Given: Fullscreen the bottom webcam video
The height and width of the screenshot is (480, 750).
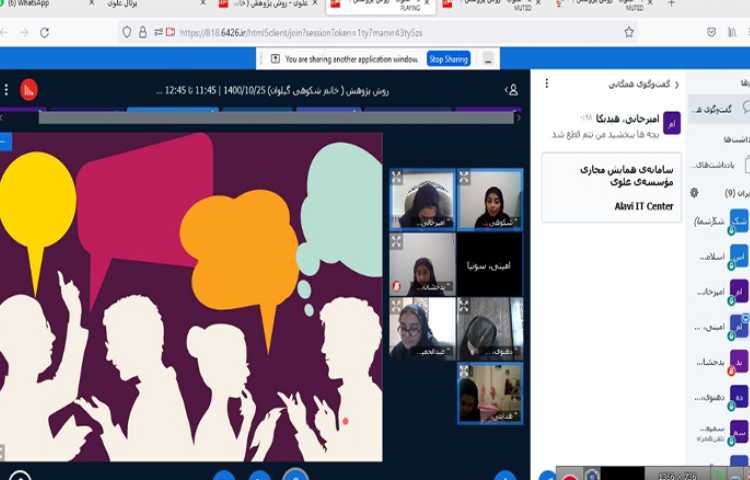Looking at the screenshot, I should [x=464, y=371].
